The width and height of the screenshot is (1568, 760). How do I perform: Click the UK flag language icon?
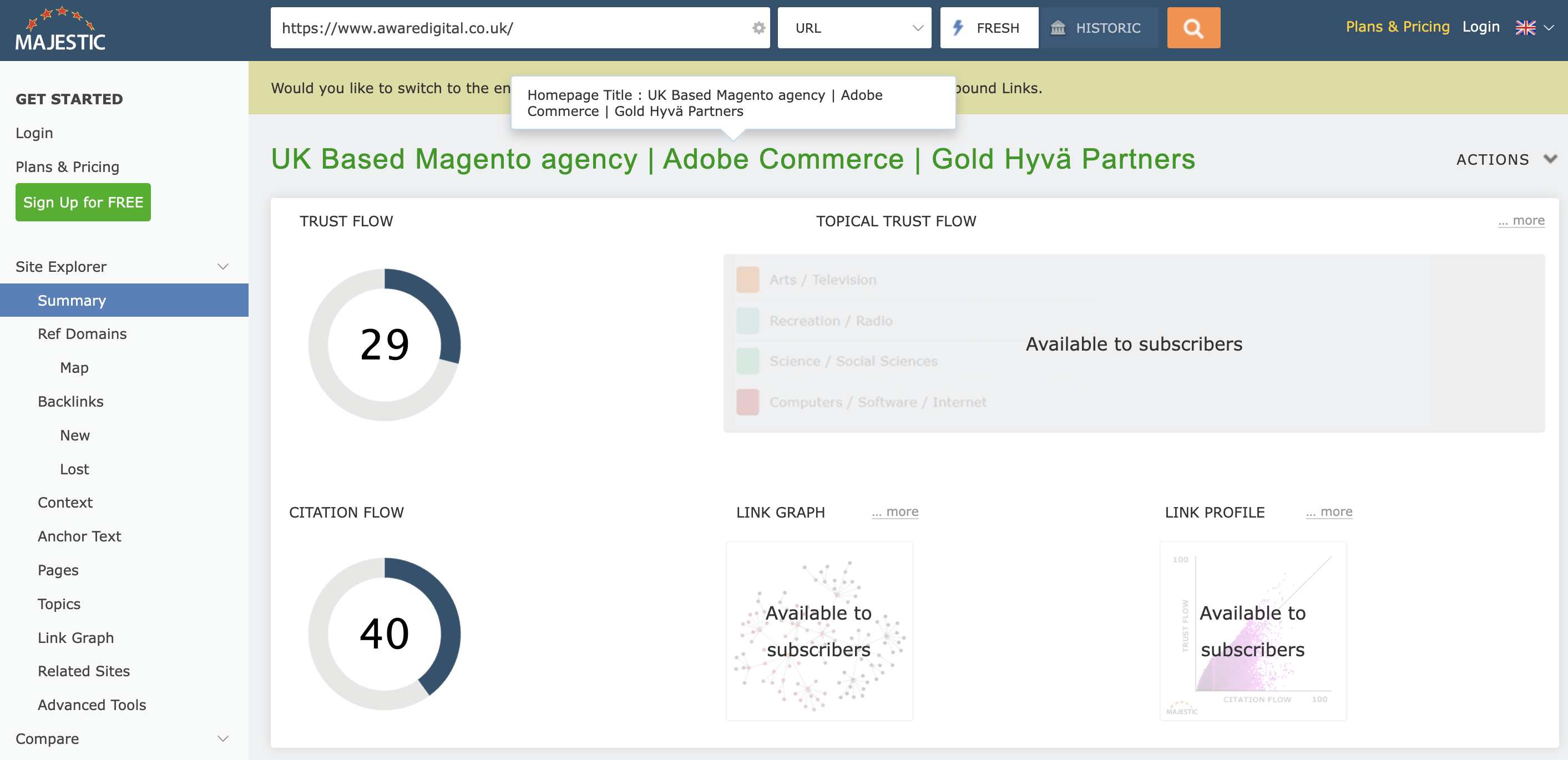tap(1525, 27)
